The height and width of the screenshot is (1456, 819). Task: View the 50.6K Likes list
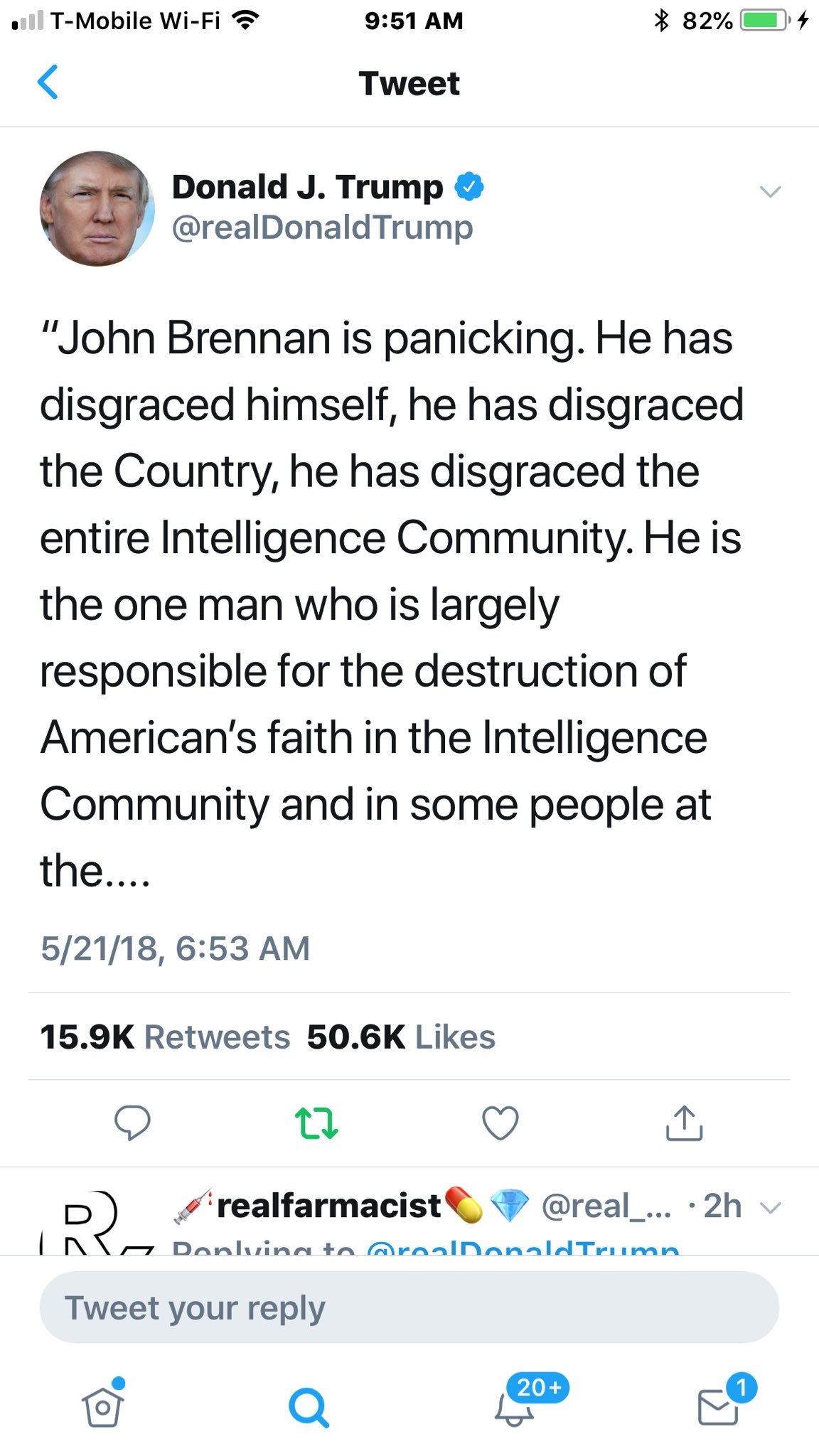point(401,1037)
